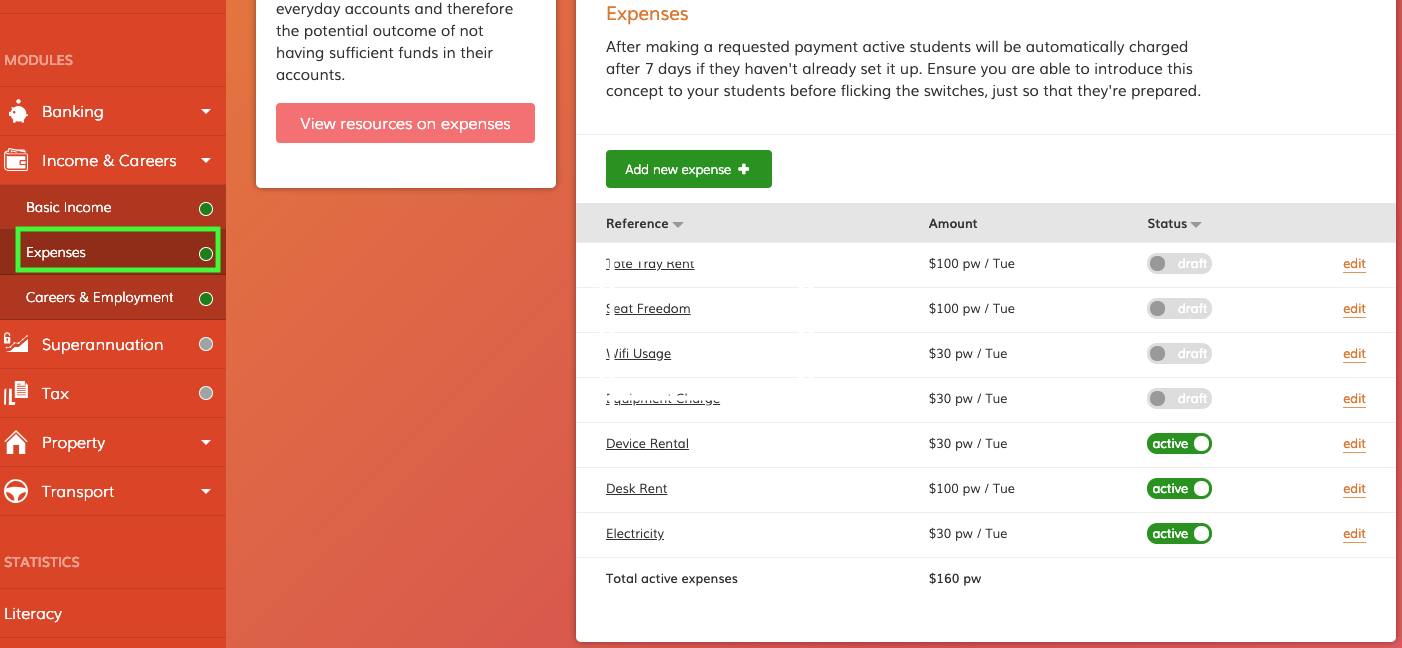
Task: Toggle the Electricity active switch
Action: (1179, 534)
